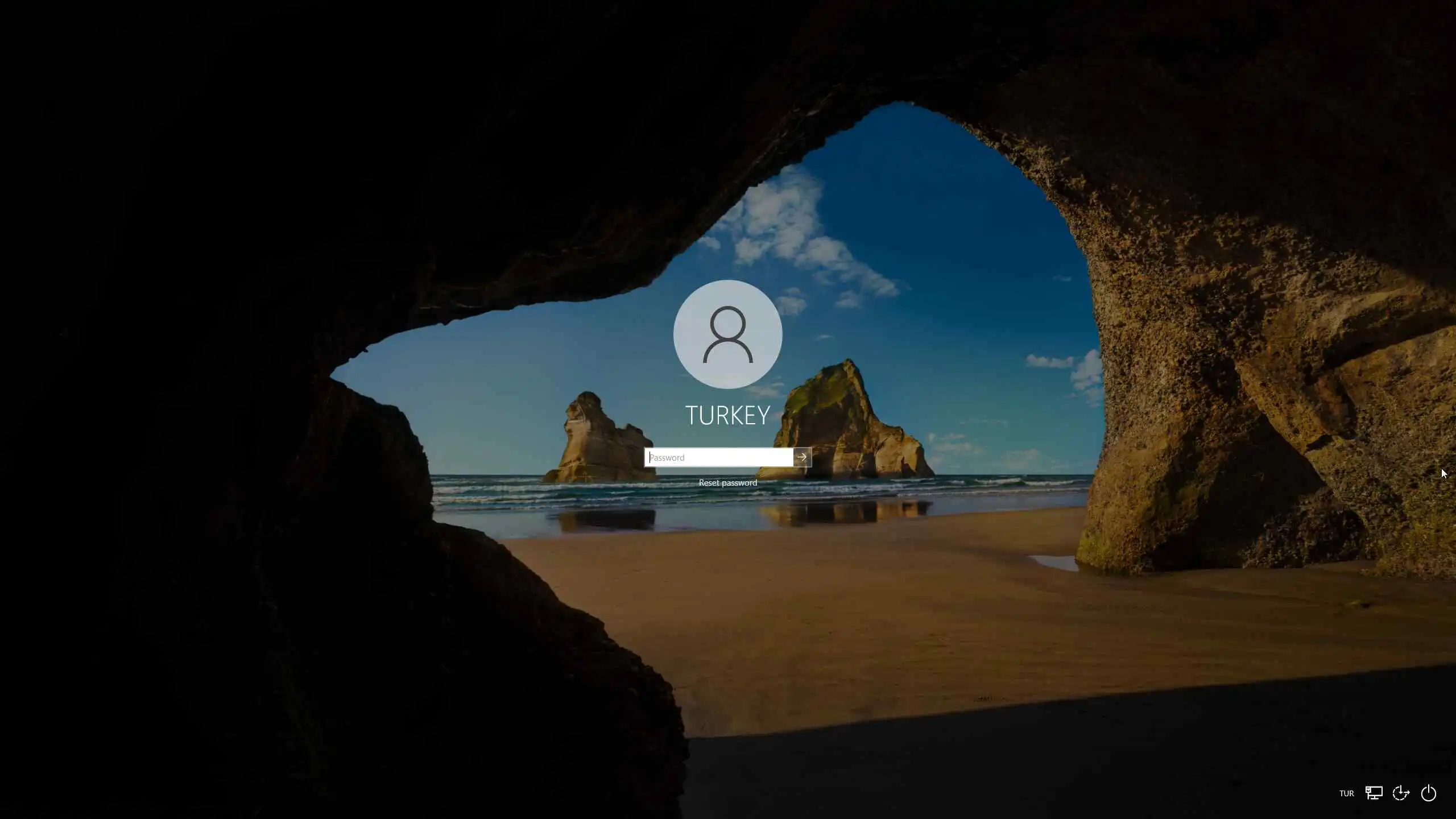Choose Reset password below the field
The image size is (1456, 819).
click(727, 483)
